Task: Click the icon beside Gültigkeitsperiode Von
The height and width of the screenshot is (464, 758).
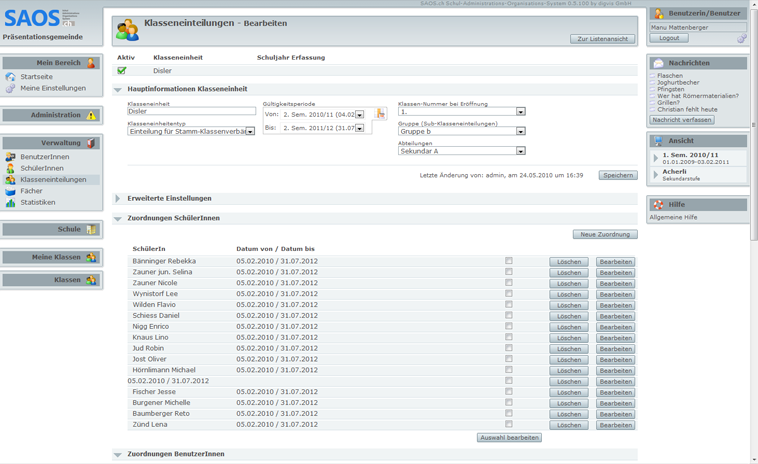Action: click(380, 114)
